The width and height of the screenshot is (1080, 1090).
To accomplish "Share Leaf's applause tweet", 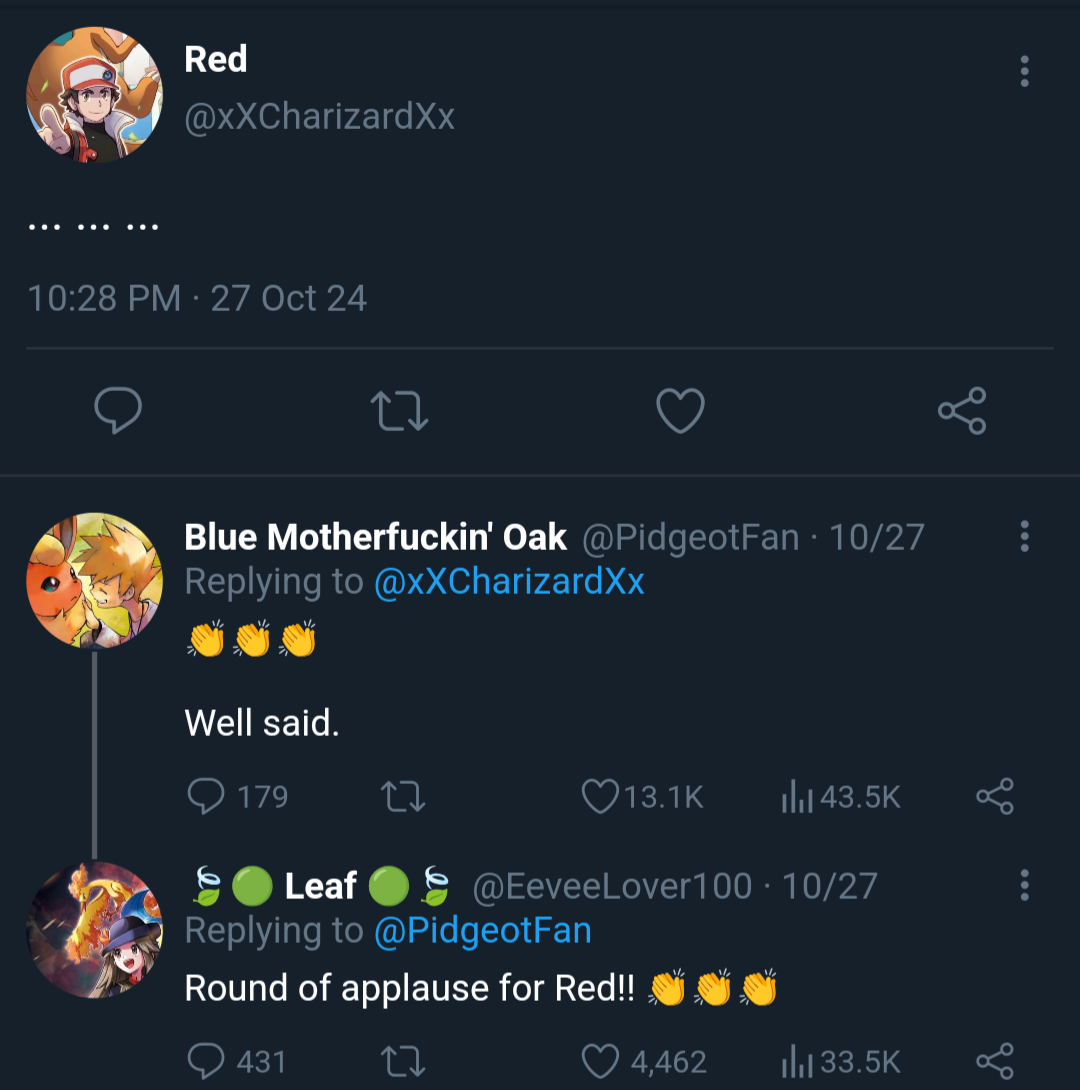I will pyautogui.click(x=994, y=1060).
